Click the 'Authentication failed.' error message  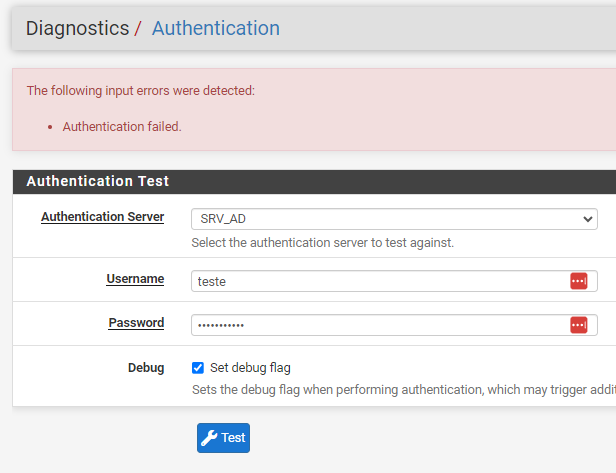pos(122,127)
